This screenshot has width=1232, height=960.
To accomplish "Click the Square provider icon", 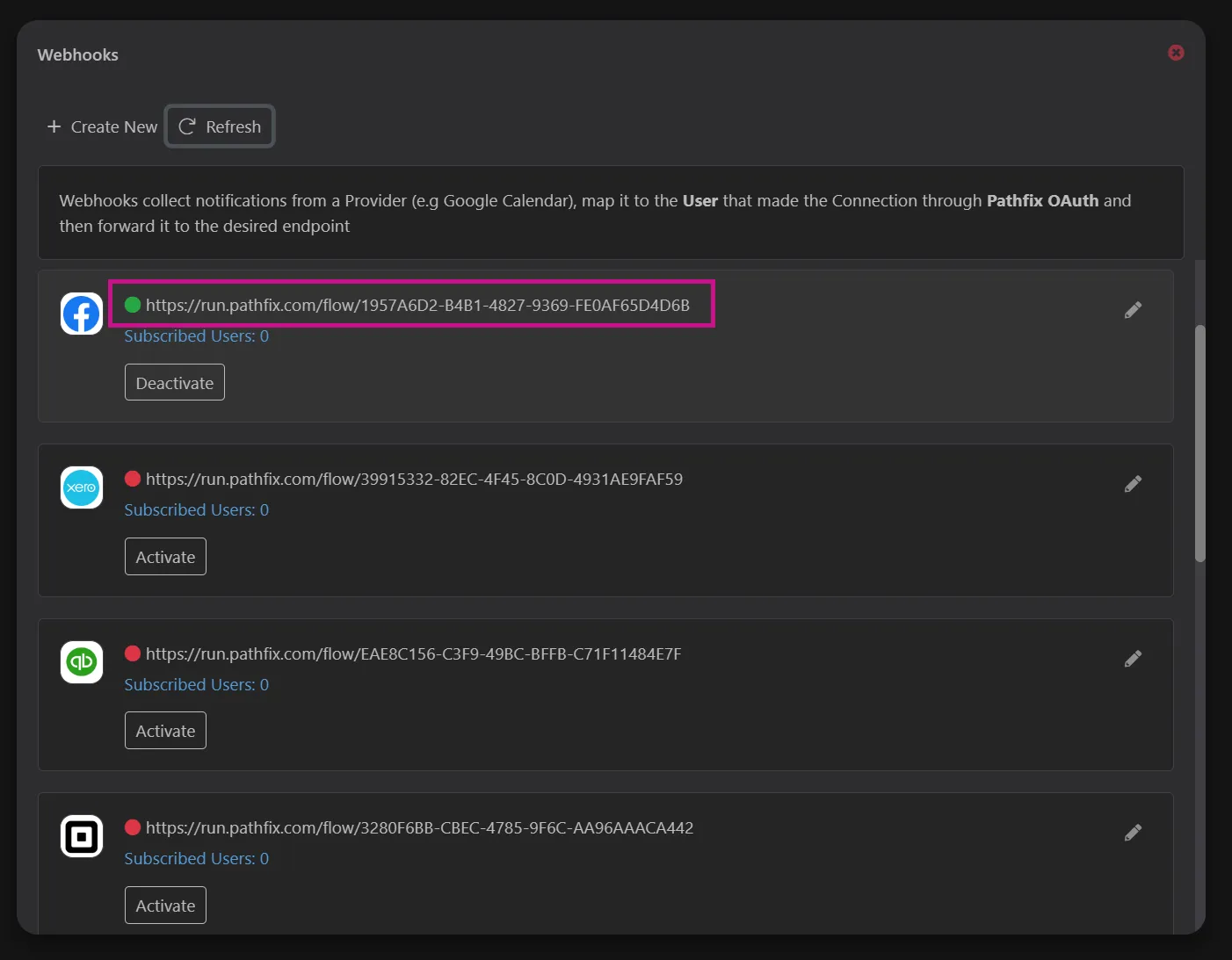I will [82, 836].
